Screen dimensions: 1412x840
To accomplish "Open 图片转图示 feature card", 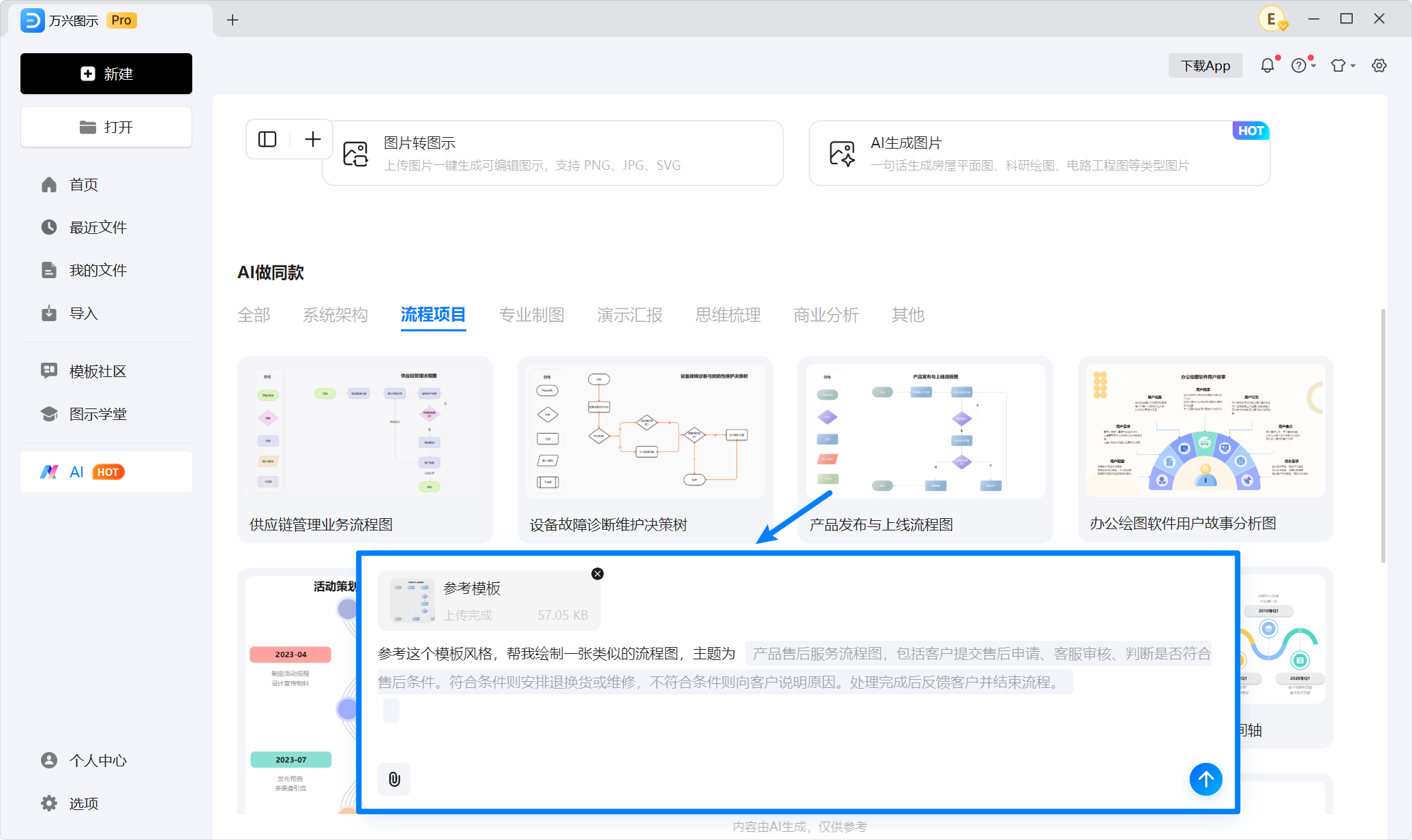I will tap(553, 153).
